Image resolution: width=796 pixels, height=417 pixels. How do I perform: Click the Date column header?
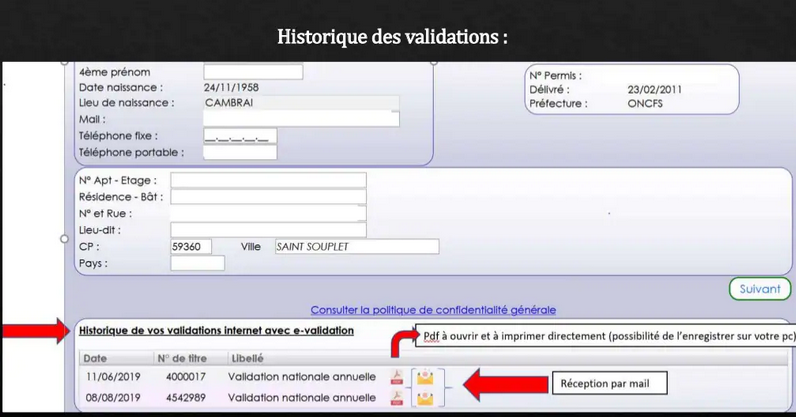(95, 358)
